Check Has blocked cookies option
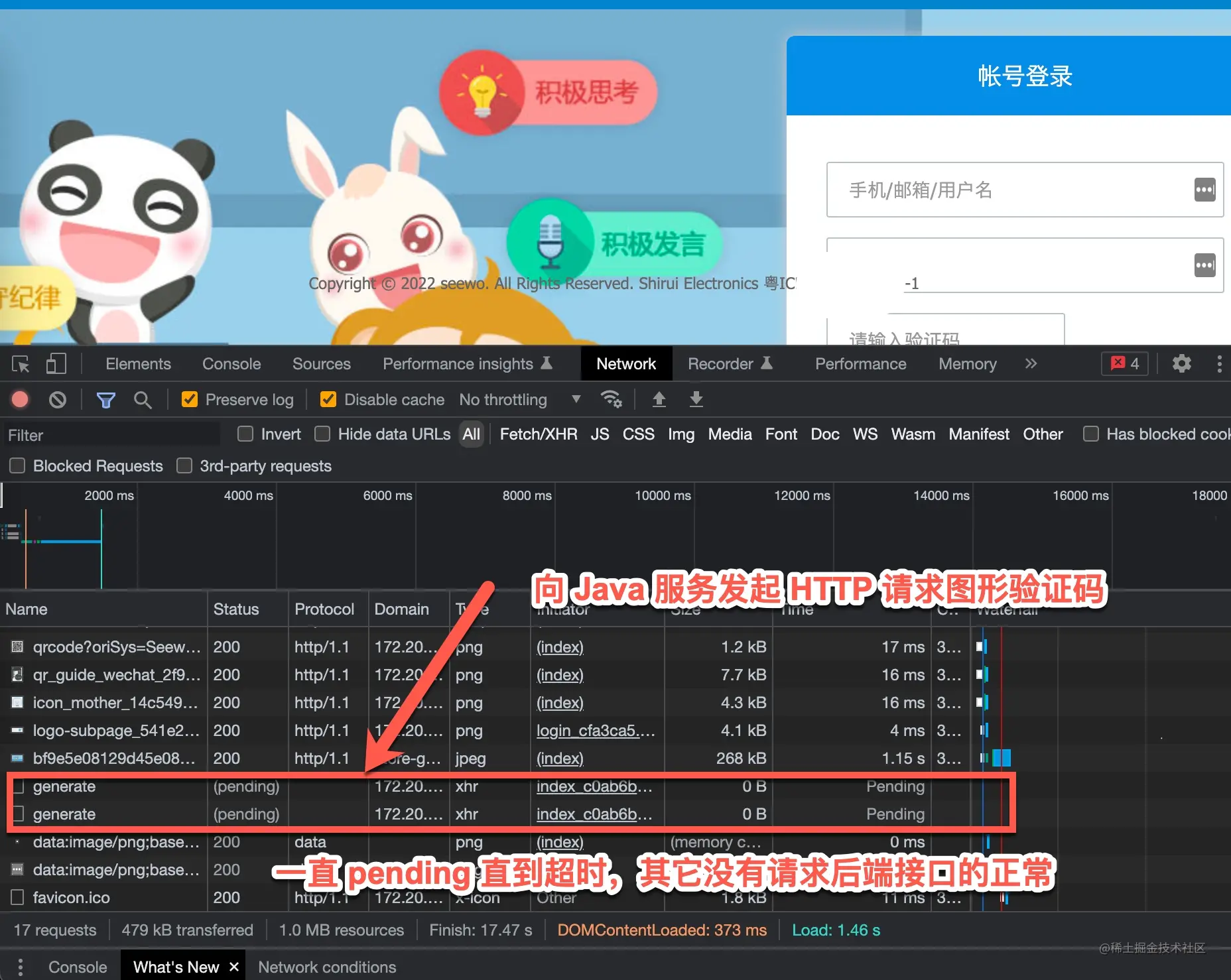The height and width of the screenshot is (980, 1231). 1090,434
